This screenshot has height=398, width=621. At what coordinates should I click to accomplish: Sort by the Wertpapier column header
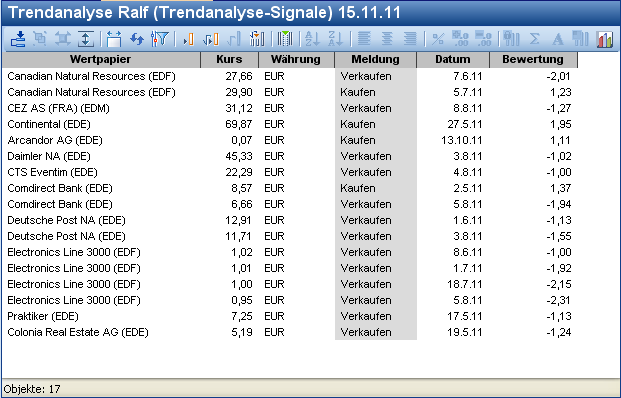tap(101, 59)
